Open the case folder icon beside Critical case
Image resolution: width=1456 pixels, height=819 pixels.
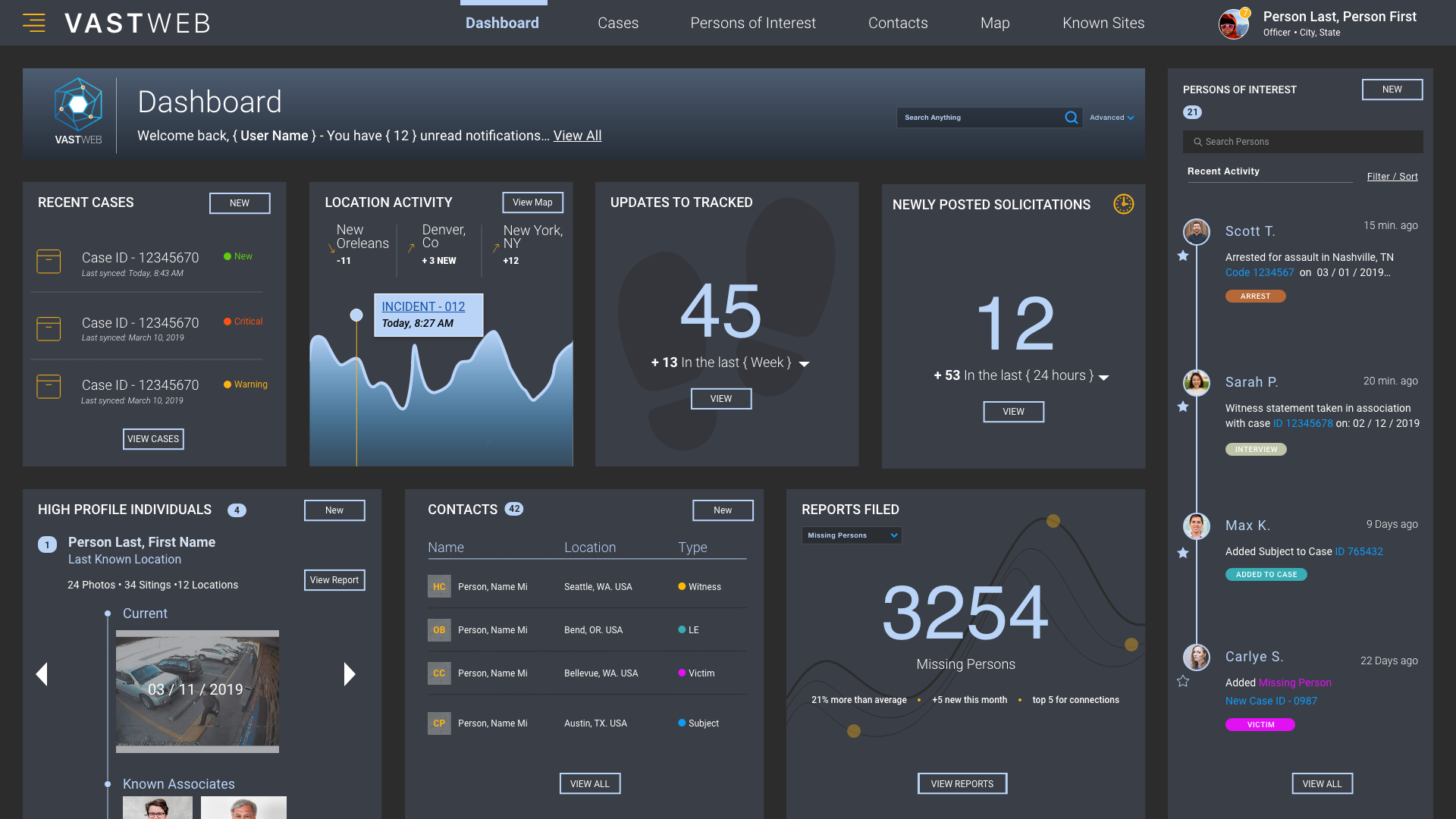[x=49, y=328]
